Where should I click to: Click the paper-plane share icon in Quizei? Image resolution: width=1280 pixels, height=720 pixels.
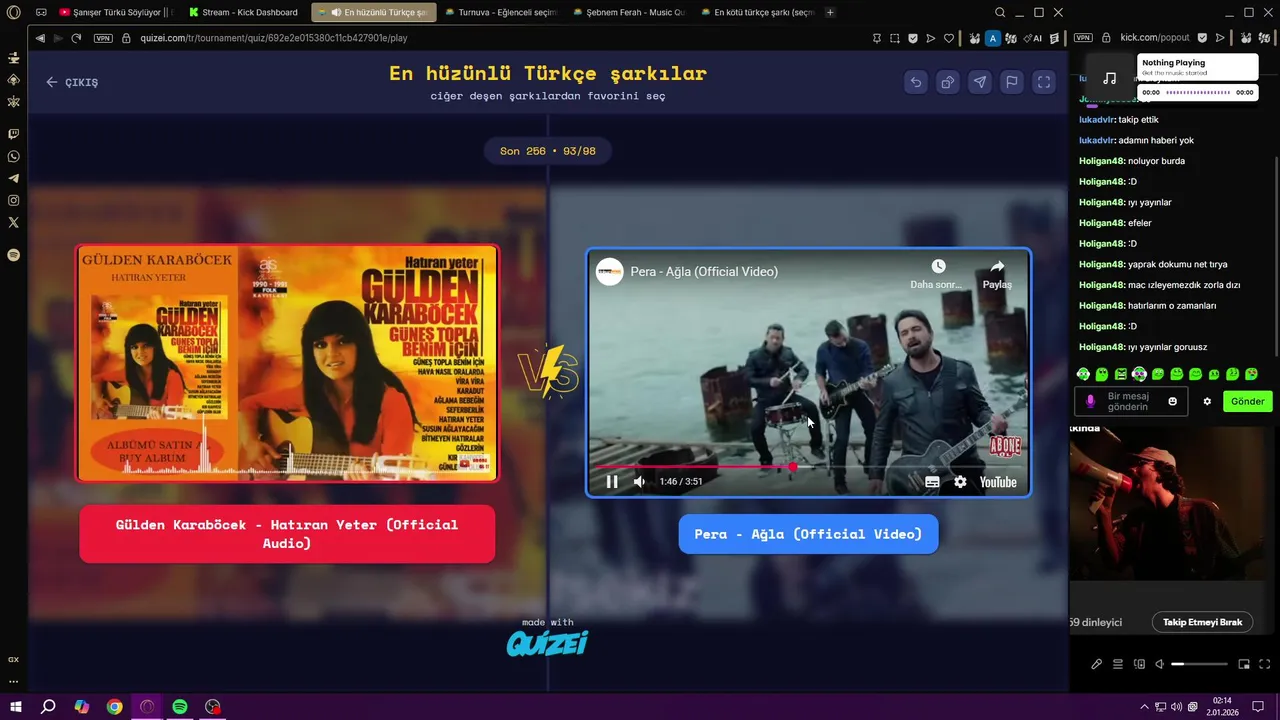pos(980,83)
